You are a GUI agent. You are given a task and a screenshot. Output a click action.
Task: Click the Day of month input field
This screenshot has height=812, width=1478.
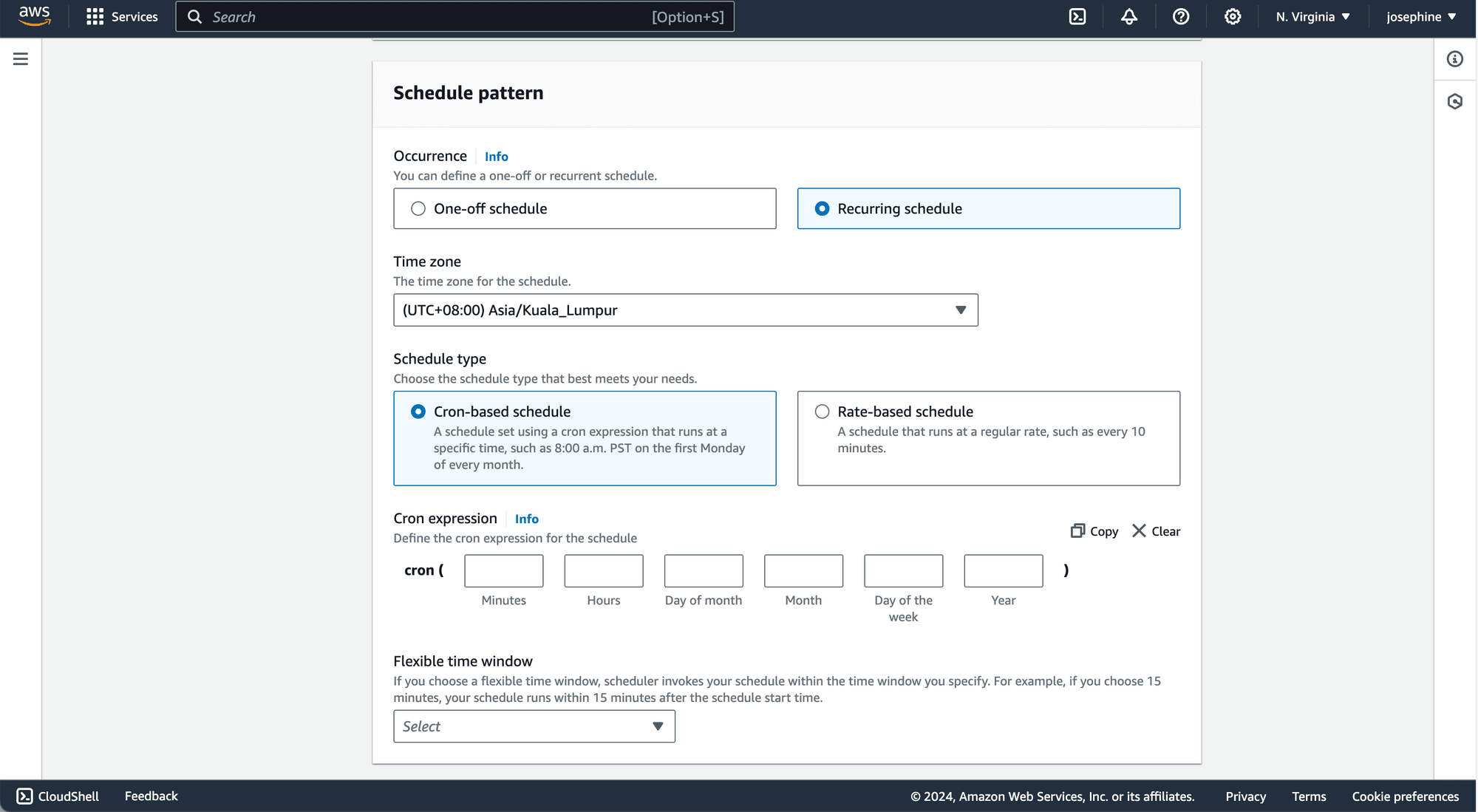(x=704, y=571)
